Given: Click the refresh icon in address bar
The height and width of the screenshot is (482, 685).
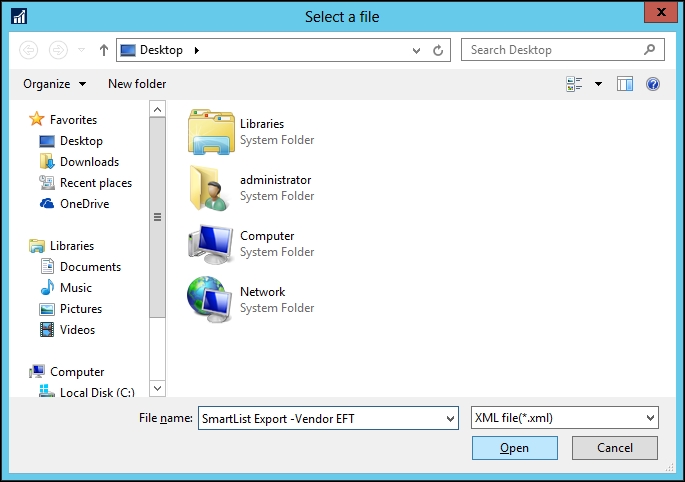Looking at the screenshot, I should 438,50.
